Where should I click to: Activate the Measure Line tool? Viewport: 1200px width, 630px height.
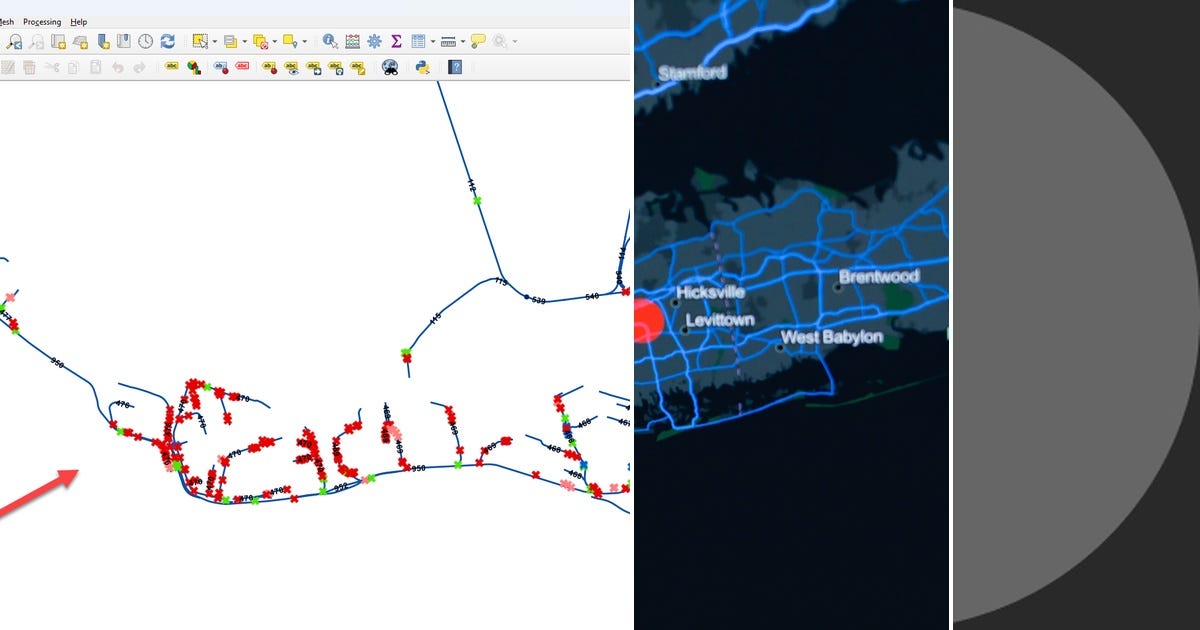448,41
